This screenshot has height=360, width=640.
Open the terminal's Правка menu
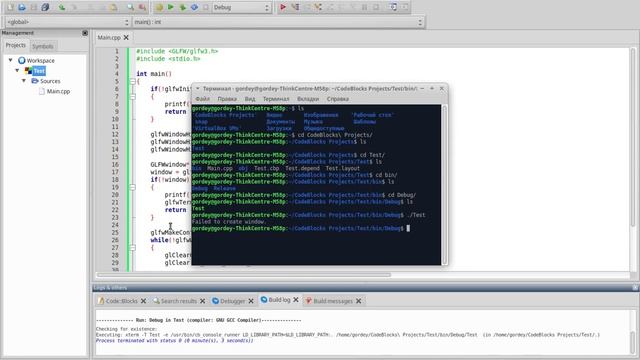[x=227, y=99]
